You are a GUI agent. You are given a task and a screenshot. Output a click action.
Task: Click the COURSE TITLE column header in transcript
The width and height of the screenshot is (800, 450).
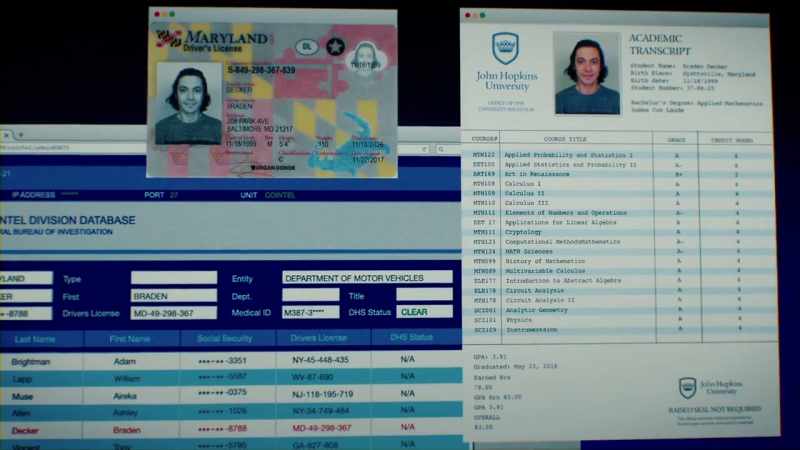click(x=565, y=139)
